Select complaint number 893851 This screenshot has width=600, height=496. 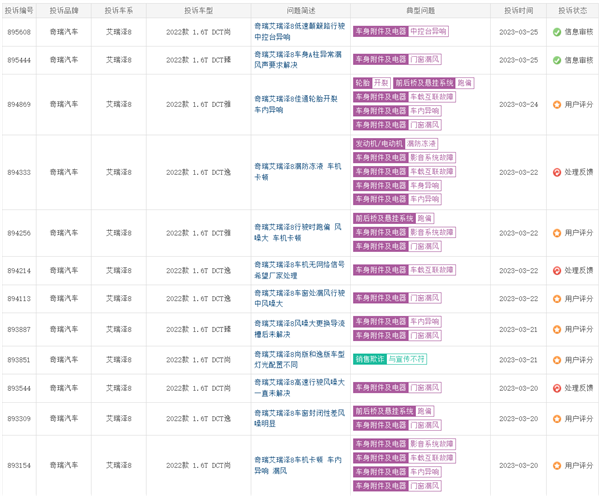coord(19,360)
